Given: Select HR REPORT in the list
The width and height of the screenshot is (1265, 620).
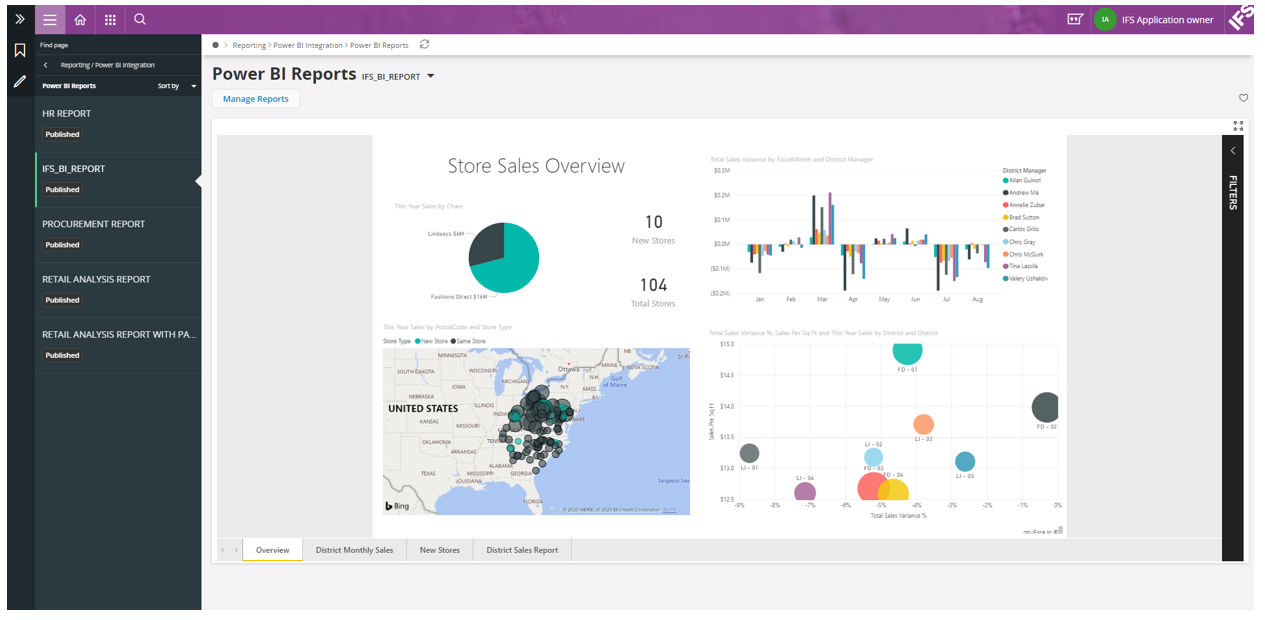Looking at the screenshot, I should [67, 114].
